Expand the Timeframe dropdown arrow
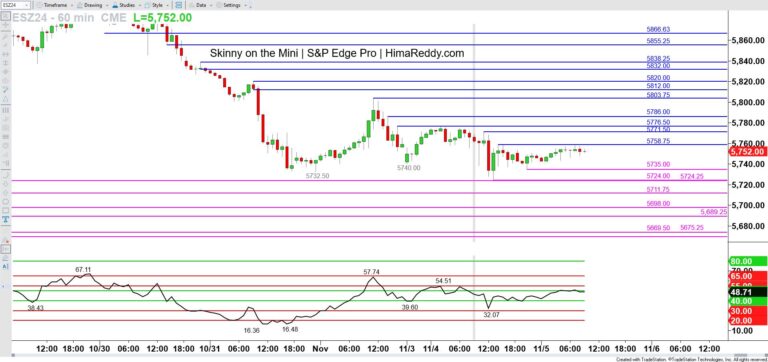 click(x=72, y=5)
